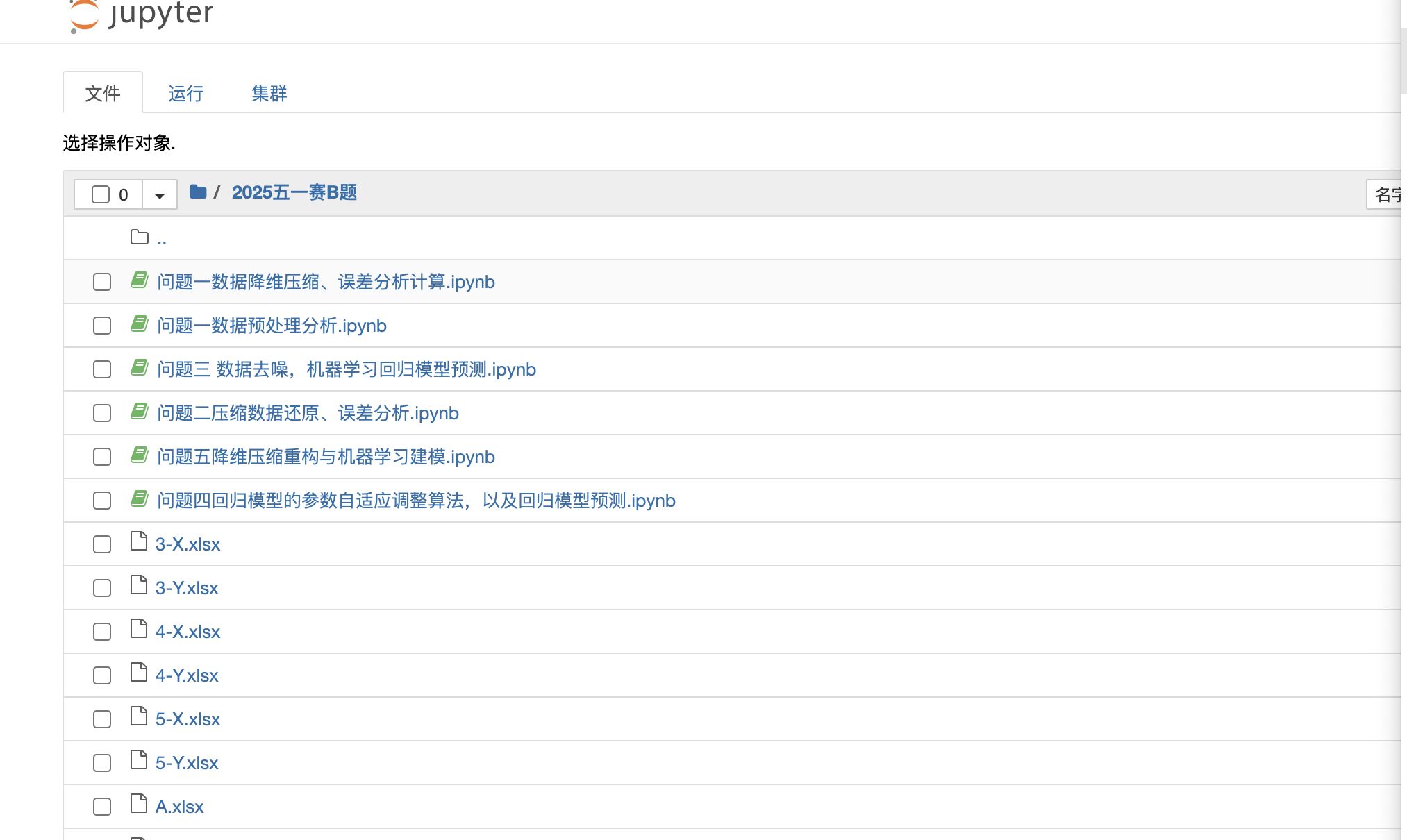Click the file icon beside 5-Y.xlsx

coord(139,761)
